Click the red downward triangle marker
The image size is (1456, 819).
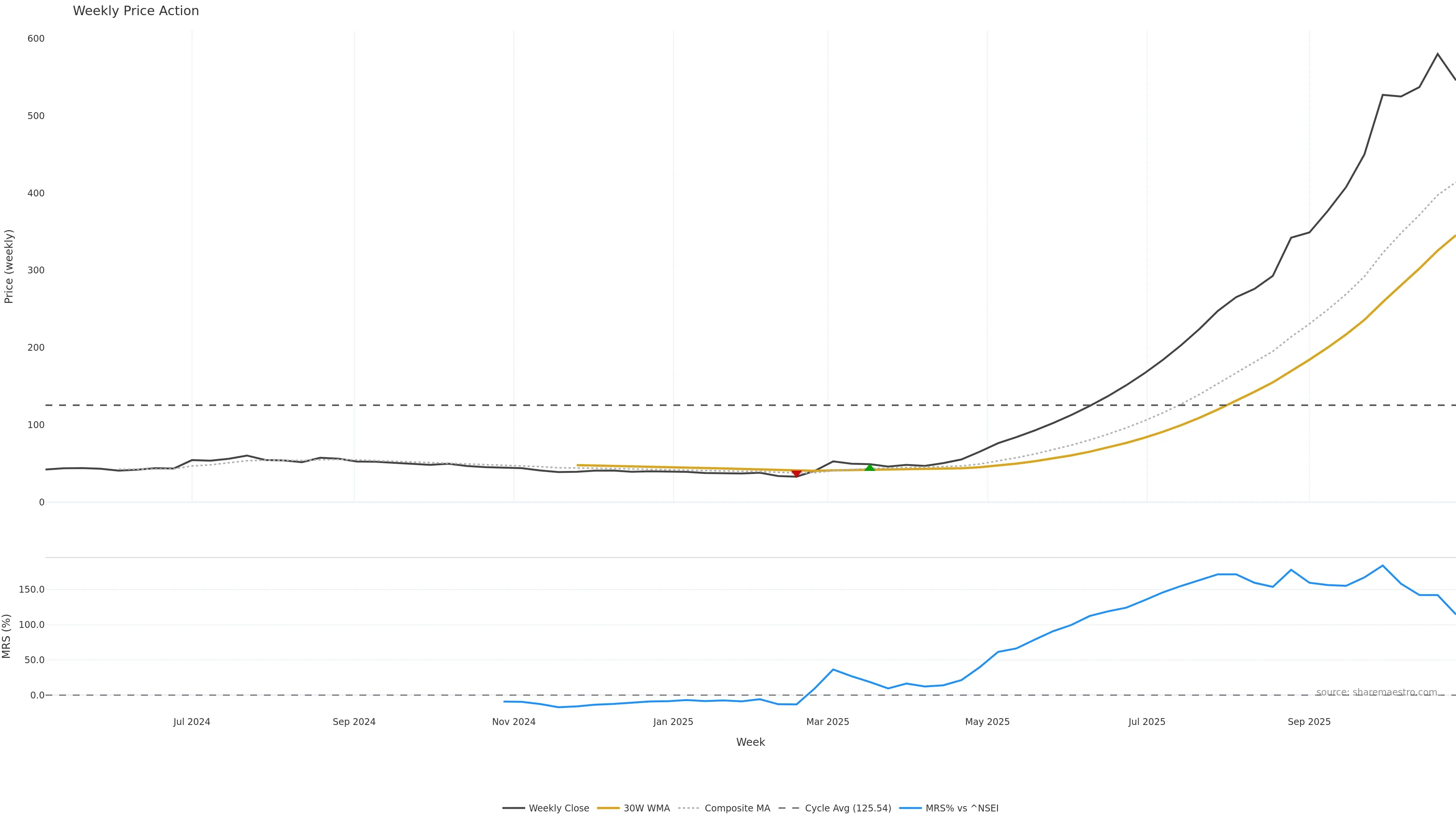(796, 473)
